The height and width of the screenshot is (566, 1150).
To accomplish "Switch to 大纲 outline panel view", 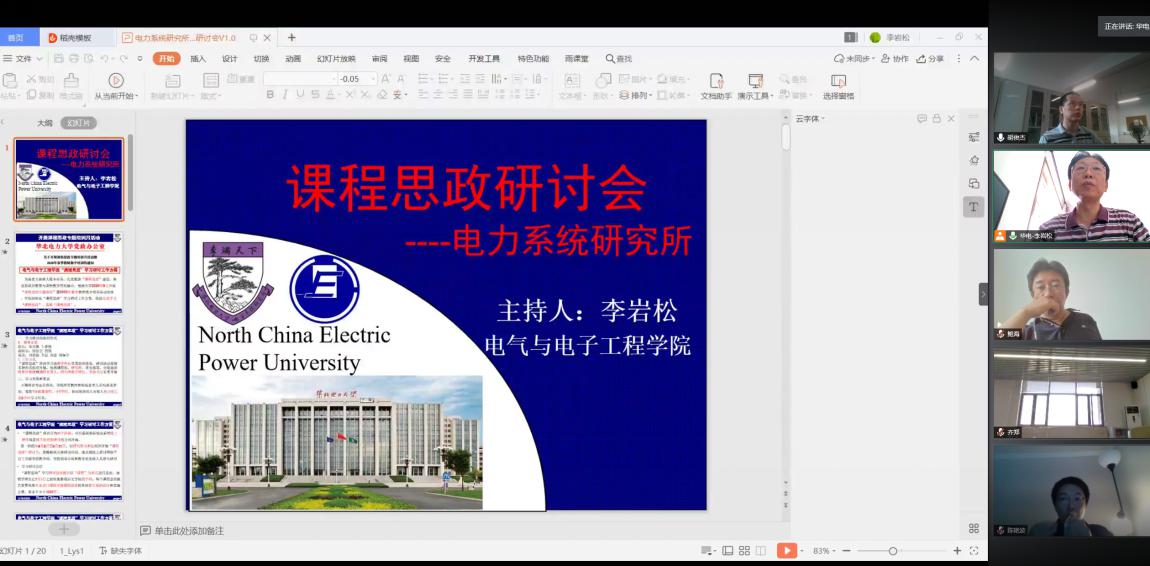I will (x=45, y=123).
